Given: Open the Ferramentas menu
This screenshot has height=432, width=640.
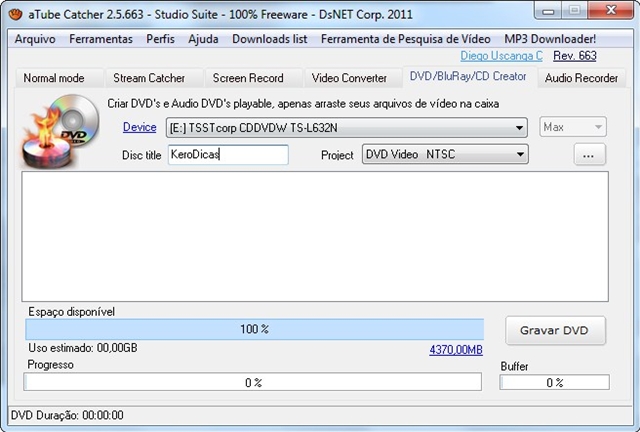Looking at the screenshot, I should tap(101, 39).
